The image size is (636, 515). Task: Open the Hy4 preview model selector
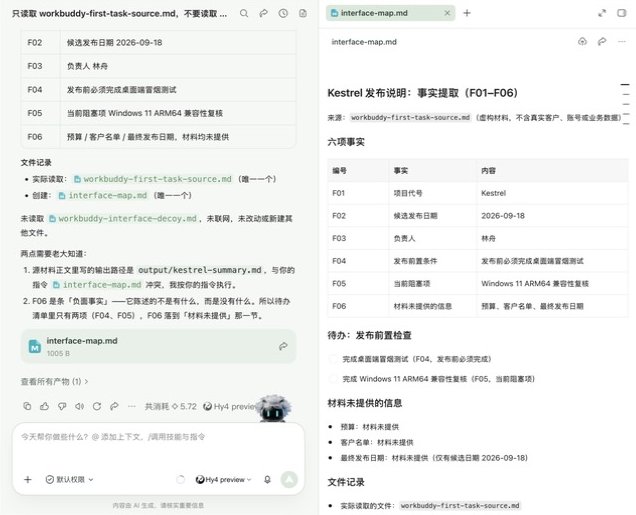(x=223, y=480)
